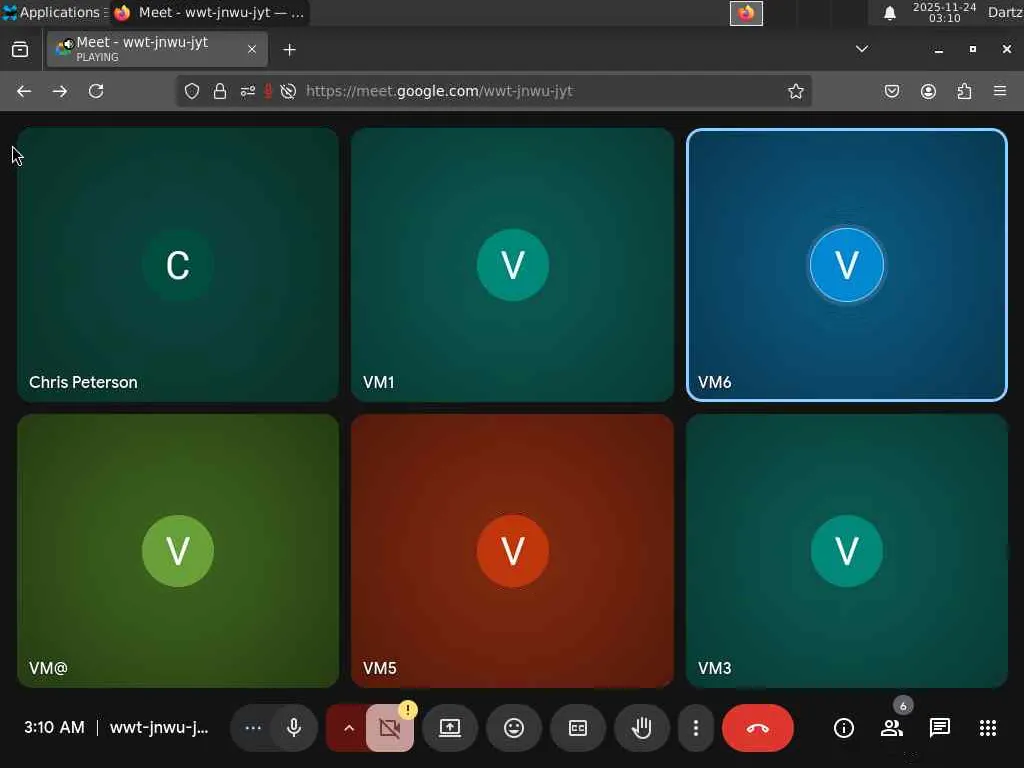This screenshot has height=768, width=1024.
Task: Click Firefox icon in system panel
Action: coord(746,13)
